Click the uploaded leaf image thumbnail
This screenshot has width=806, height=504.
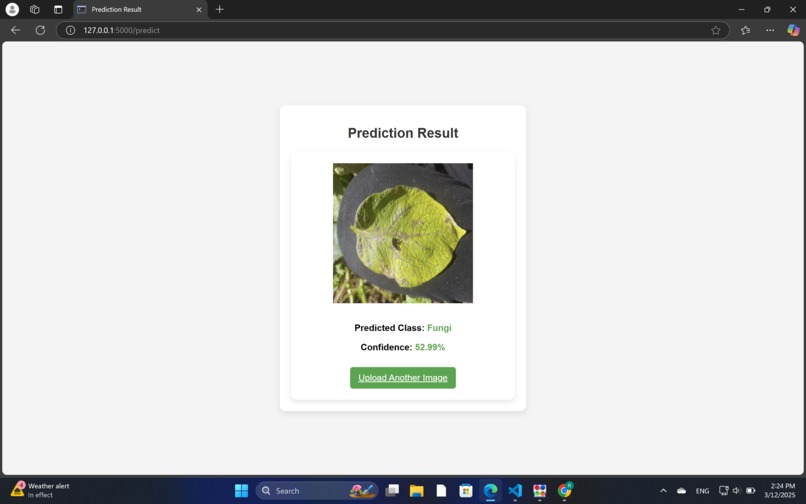pyautogui.click(x=402, y=233)
